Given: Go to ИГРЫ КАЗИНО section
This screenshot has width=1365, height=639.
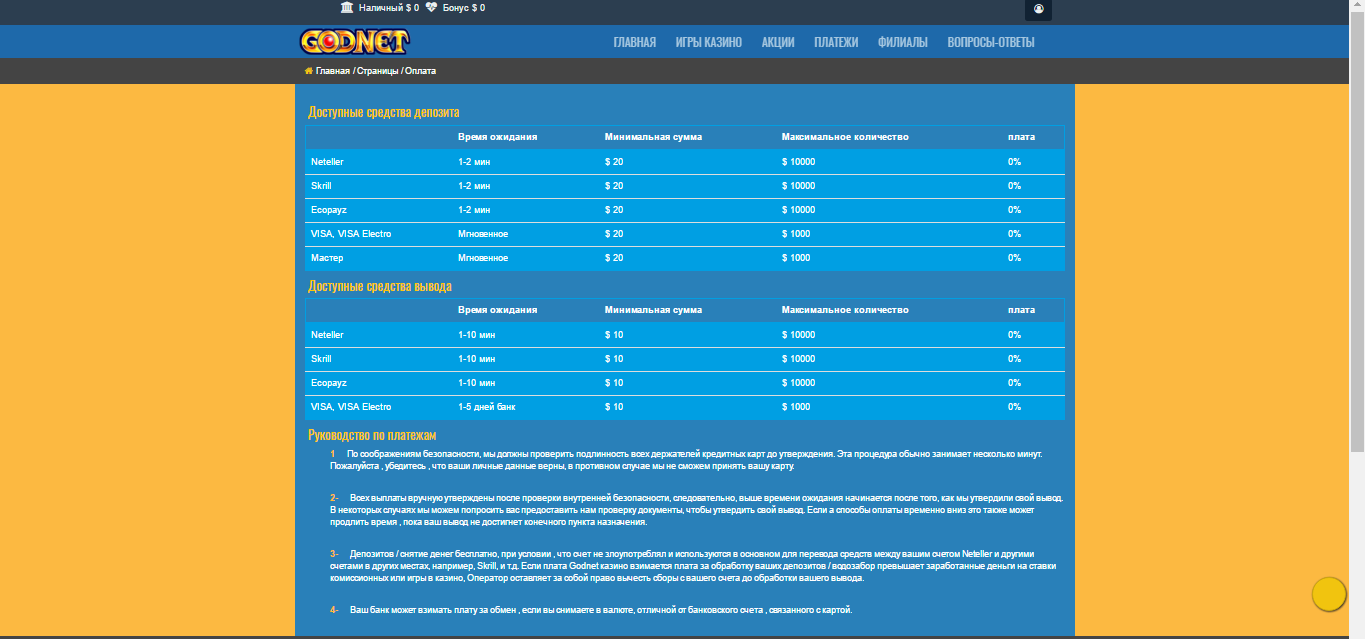Looking at the screenshot, I should 708,42.
